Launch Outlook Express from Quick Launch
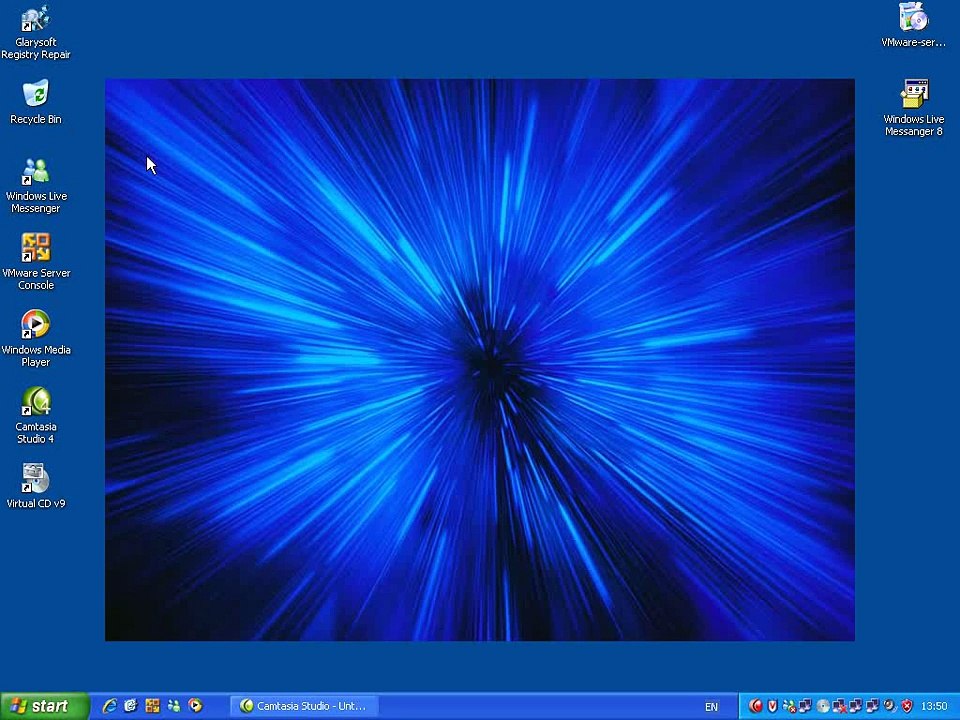Screen dimensions: 960x720 (x=130, y=706)
